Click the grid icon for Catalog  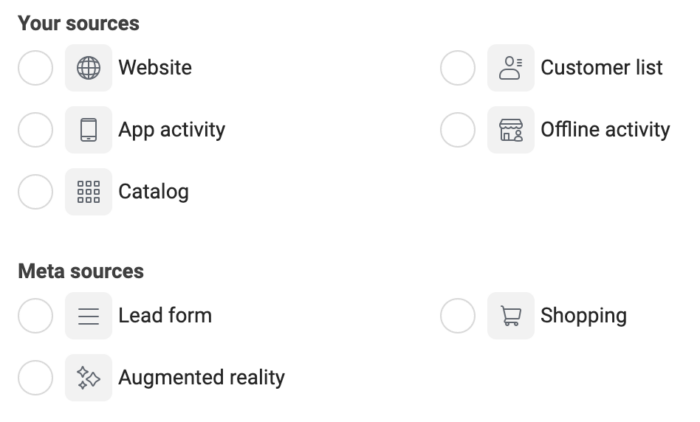coord(88,192)
